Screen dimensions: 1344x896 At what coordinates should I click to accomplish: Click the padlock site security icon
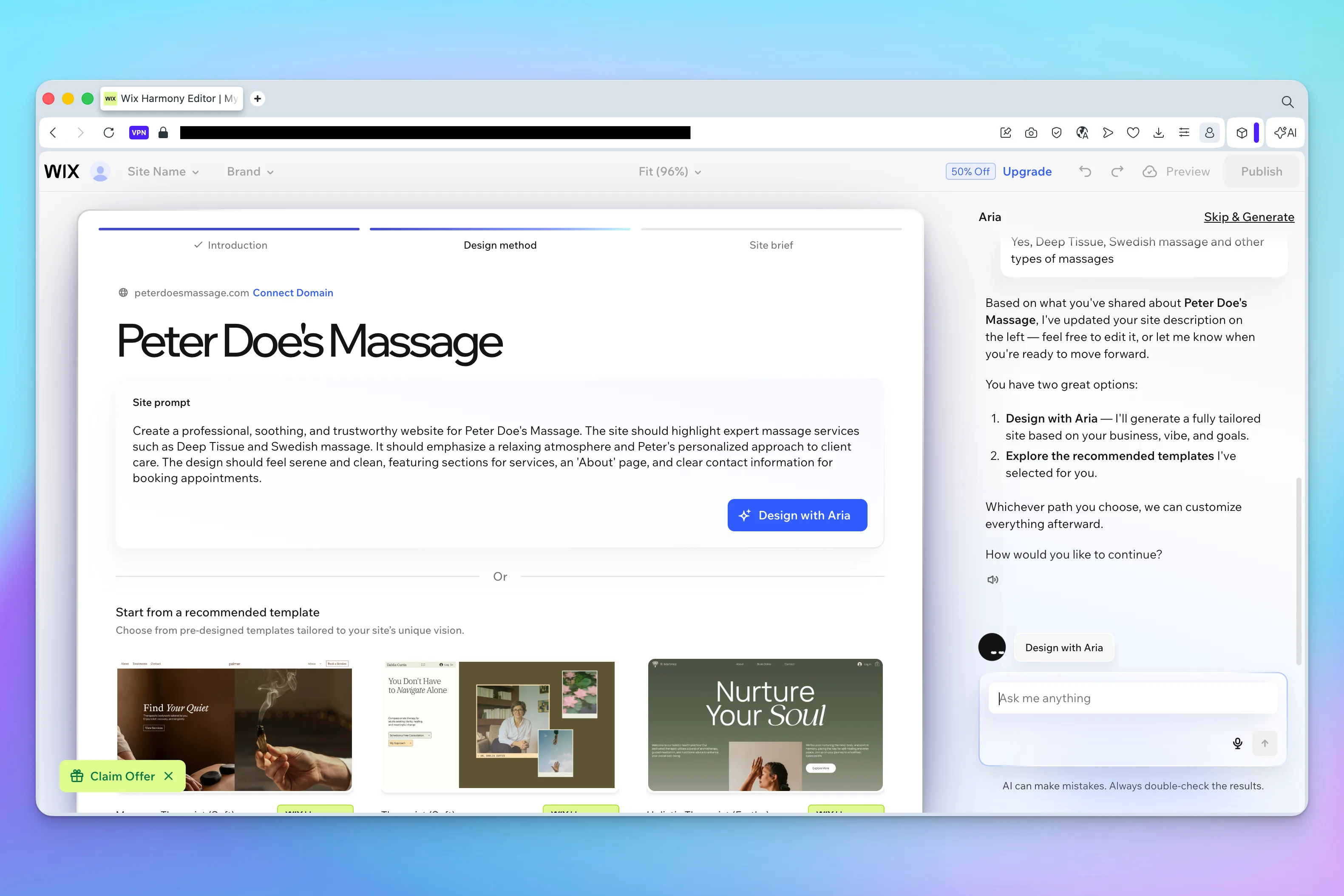coord(163,133)
